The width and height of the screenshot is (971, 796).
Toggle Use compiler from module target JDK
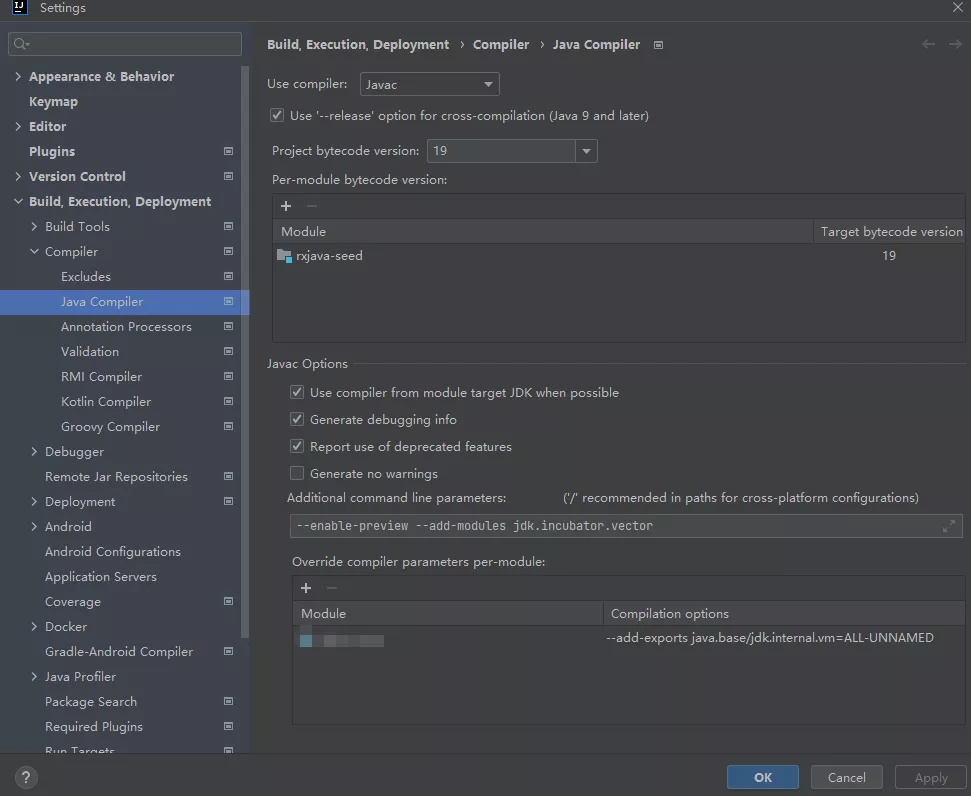click(x=297, y=392)
